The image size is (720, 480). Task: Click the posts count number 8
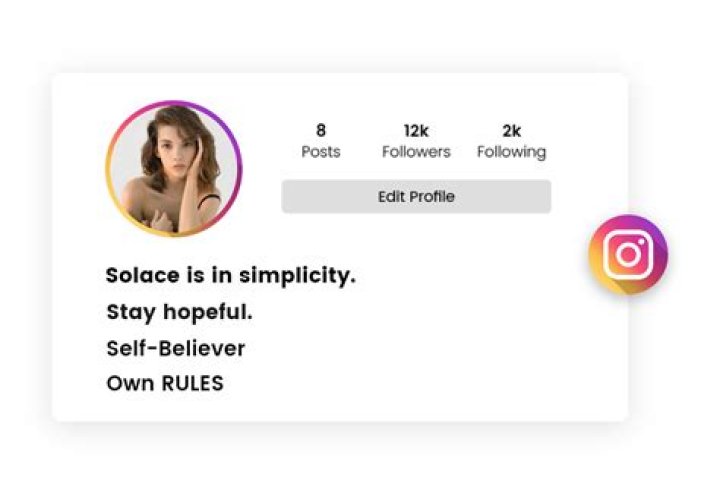point(321,130)
